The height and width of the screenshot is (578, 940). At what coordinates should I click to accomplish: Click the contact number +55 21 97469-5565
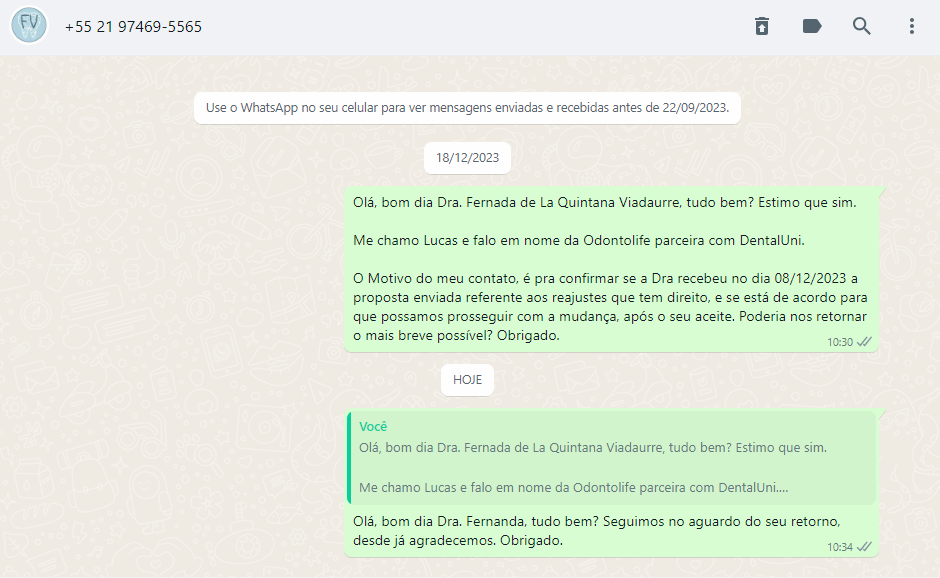pyautogui.click(x=133, y=27)
